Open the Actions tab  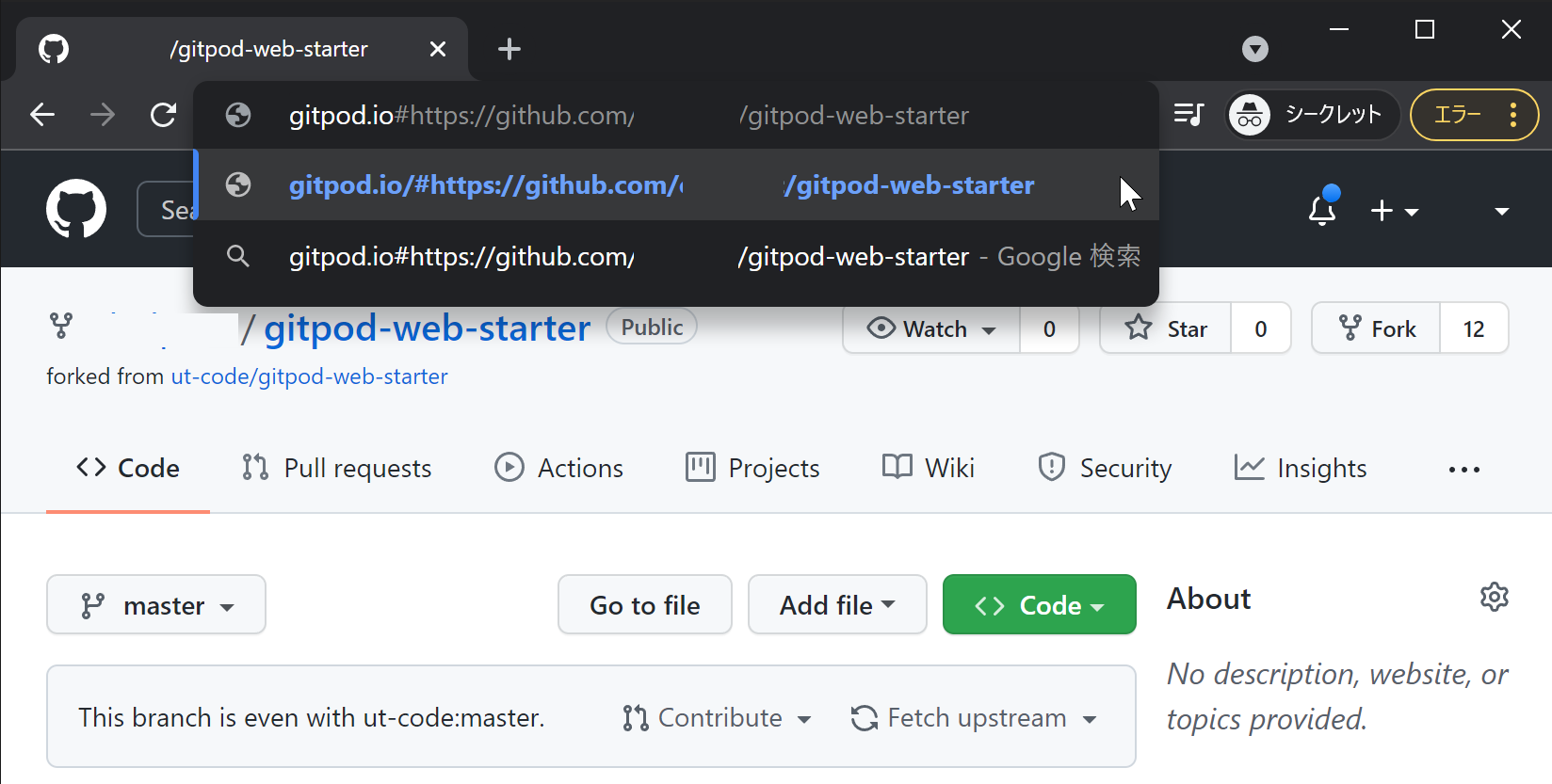(558, 468)
